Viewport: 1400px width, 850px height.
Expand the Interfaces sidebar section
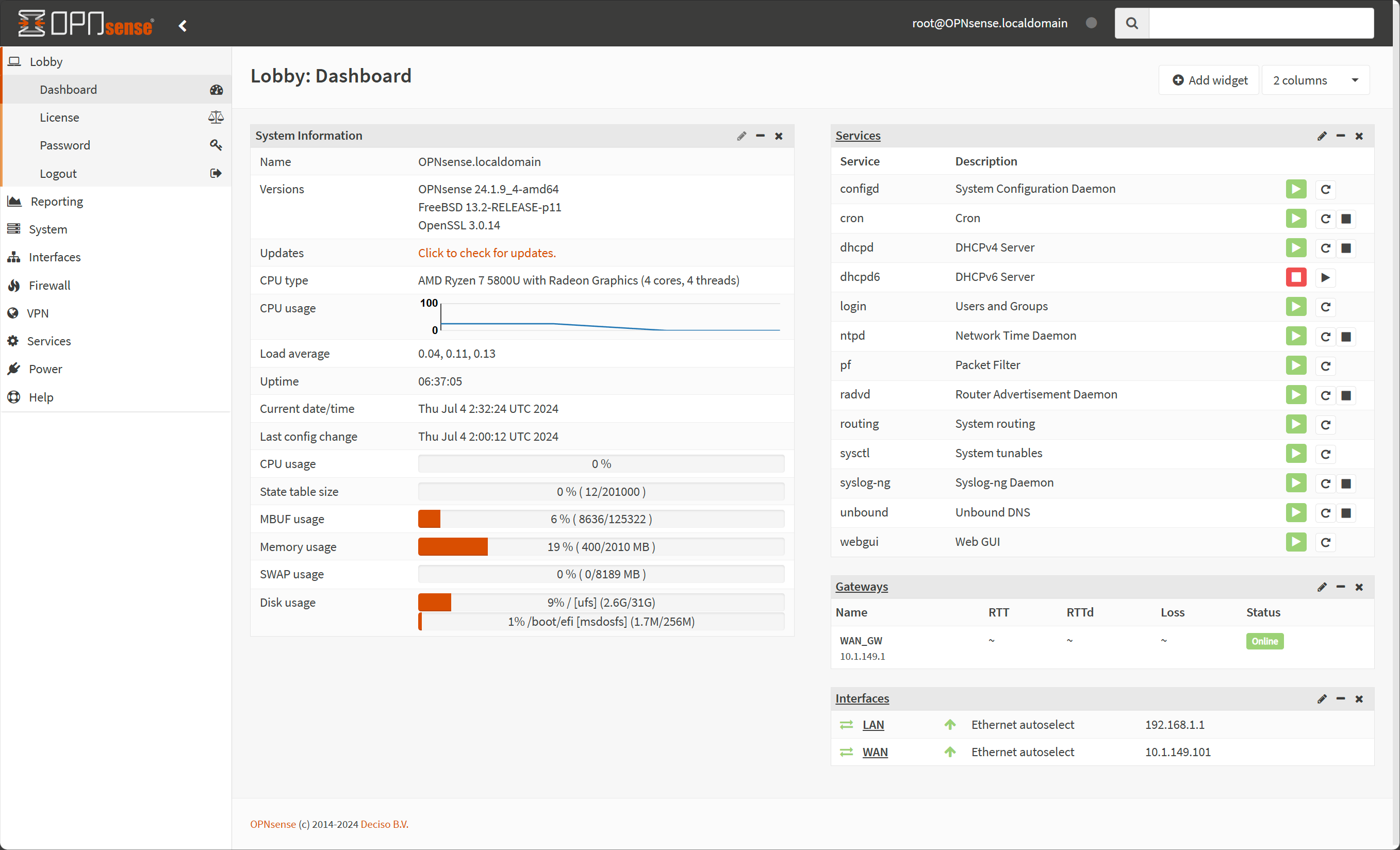[x=55, y=257]
